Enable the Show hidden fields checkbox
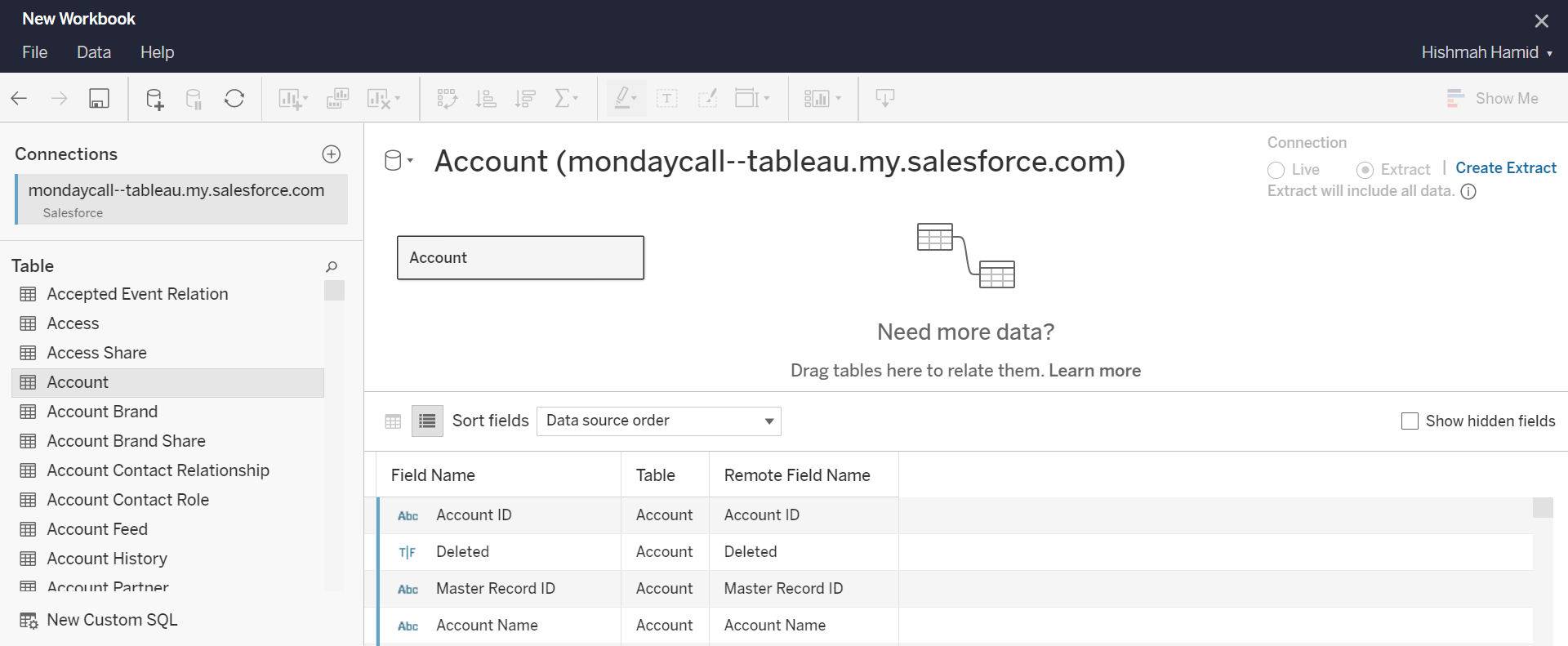The height and width of the screenshot is (646, 1568). pos(1410,421)
